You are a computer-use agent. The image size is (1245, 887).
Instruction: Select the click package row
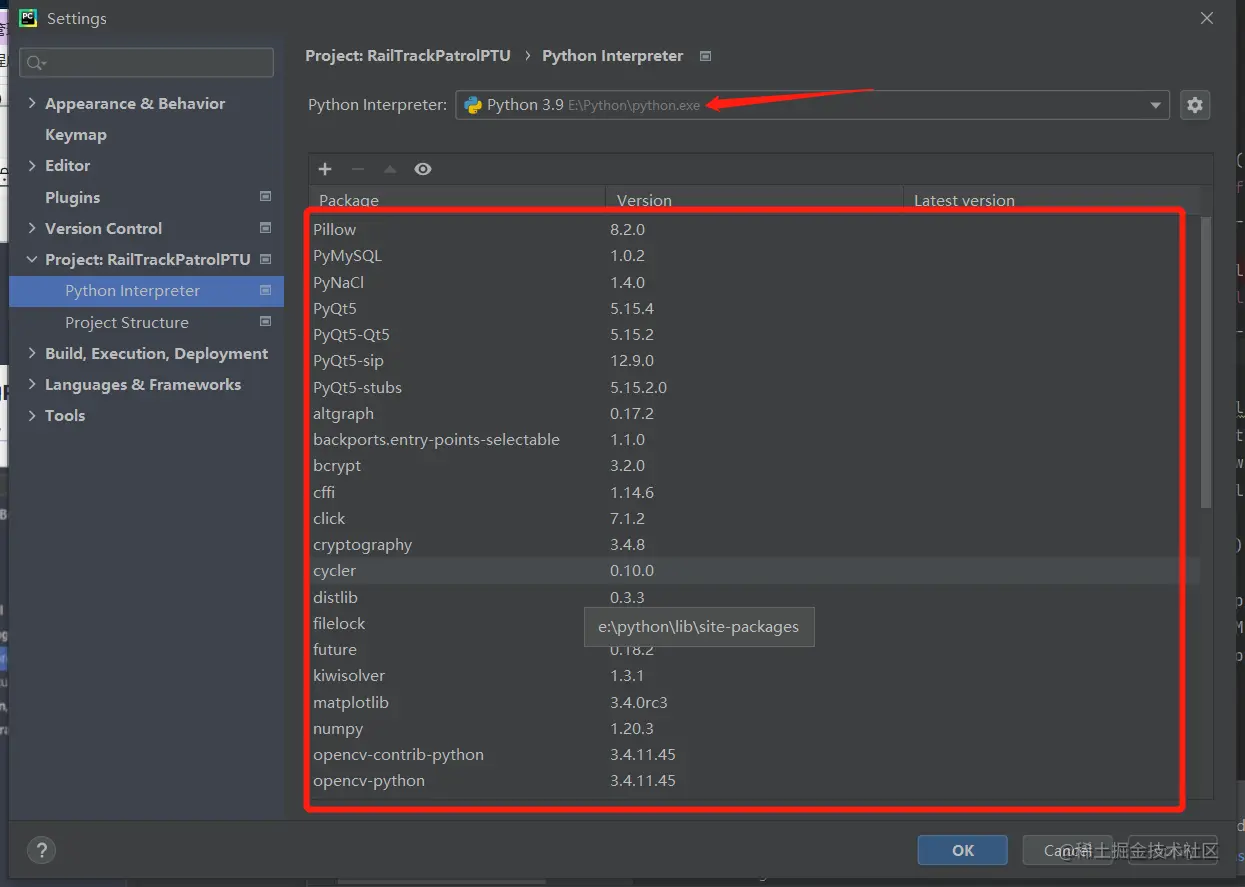click(x=754, y=518)
